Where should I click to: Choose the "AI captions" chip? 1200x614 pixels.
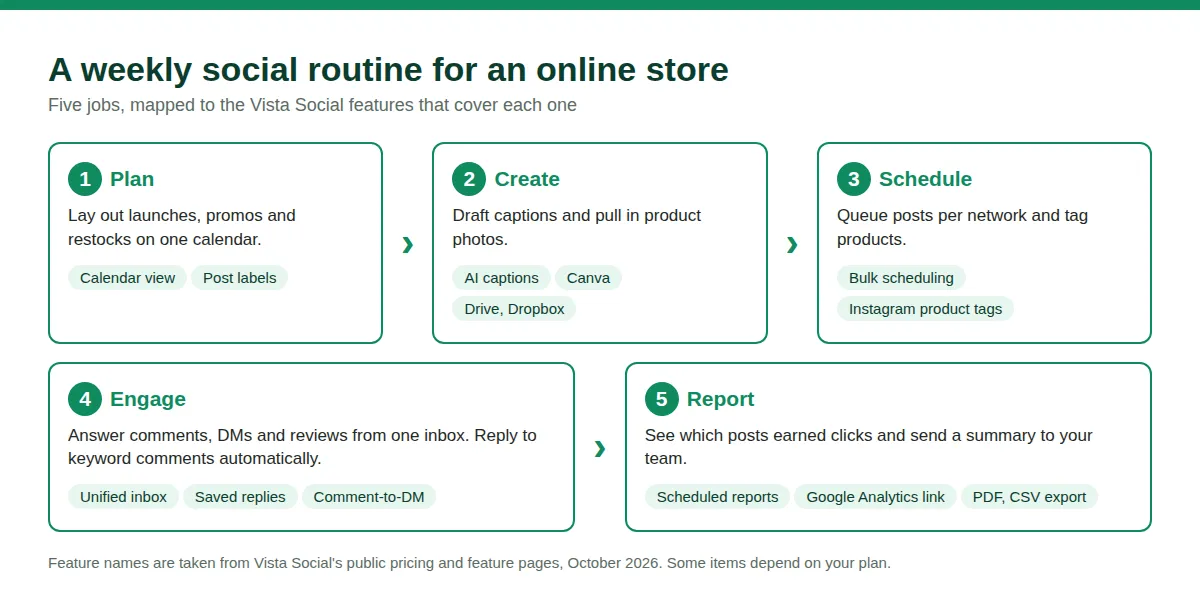501,278
